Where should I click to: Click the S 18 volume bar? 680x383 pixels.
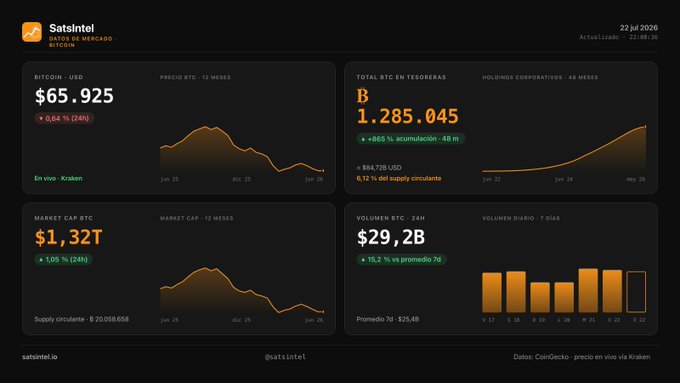[x=516, y=292]
